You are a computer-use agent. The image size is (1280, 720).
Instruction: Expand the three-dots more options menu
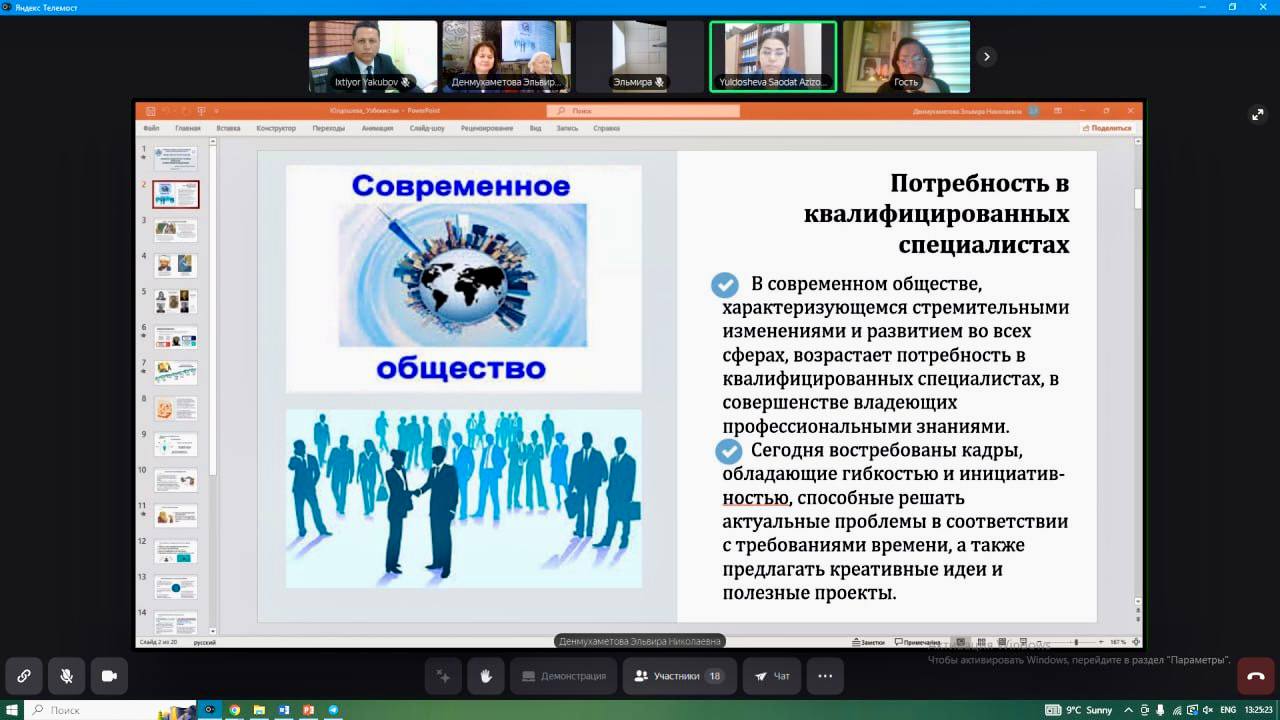tap(825, 676)
